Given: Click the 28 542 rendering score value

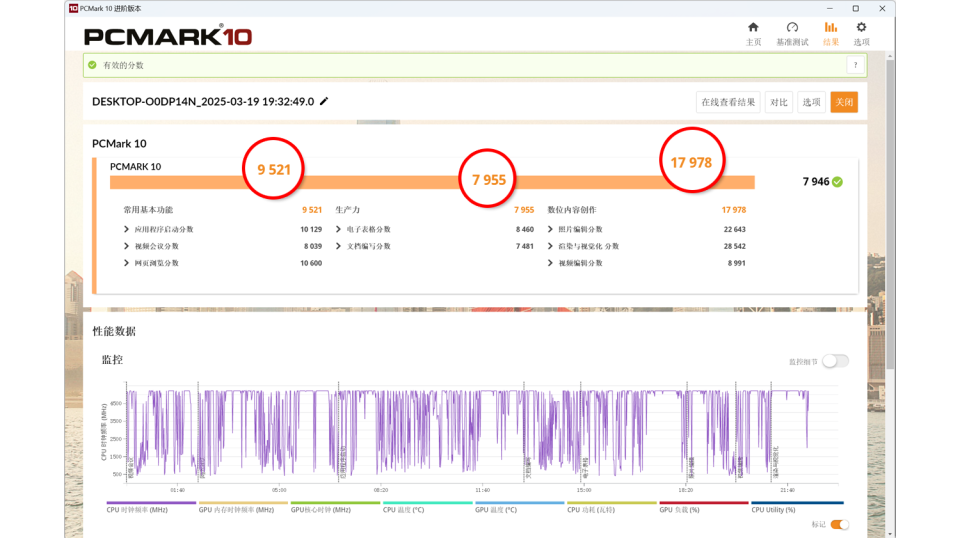Looking at the screenshot, I should coord(735,246).
